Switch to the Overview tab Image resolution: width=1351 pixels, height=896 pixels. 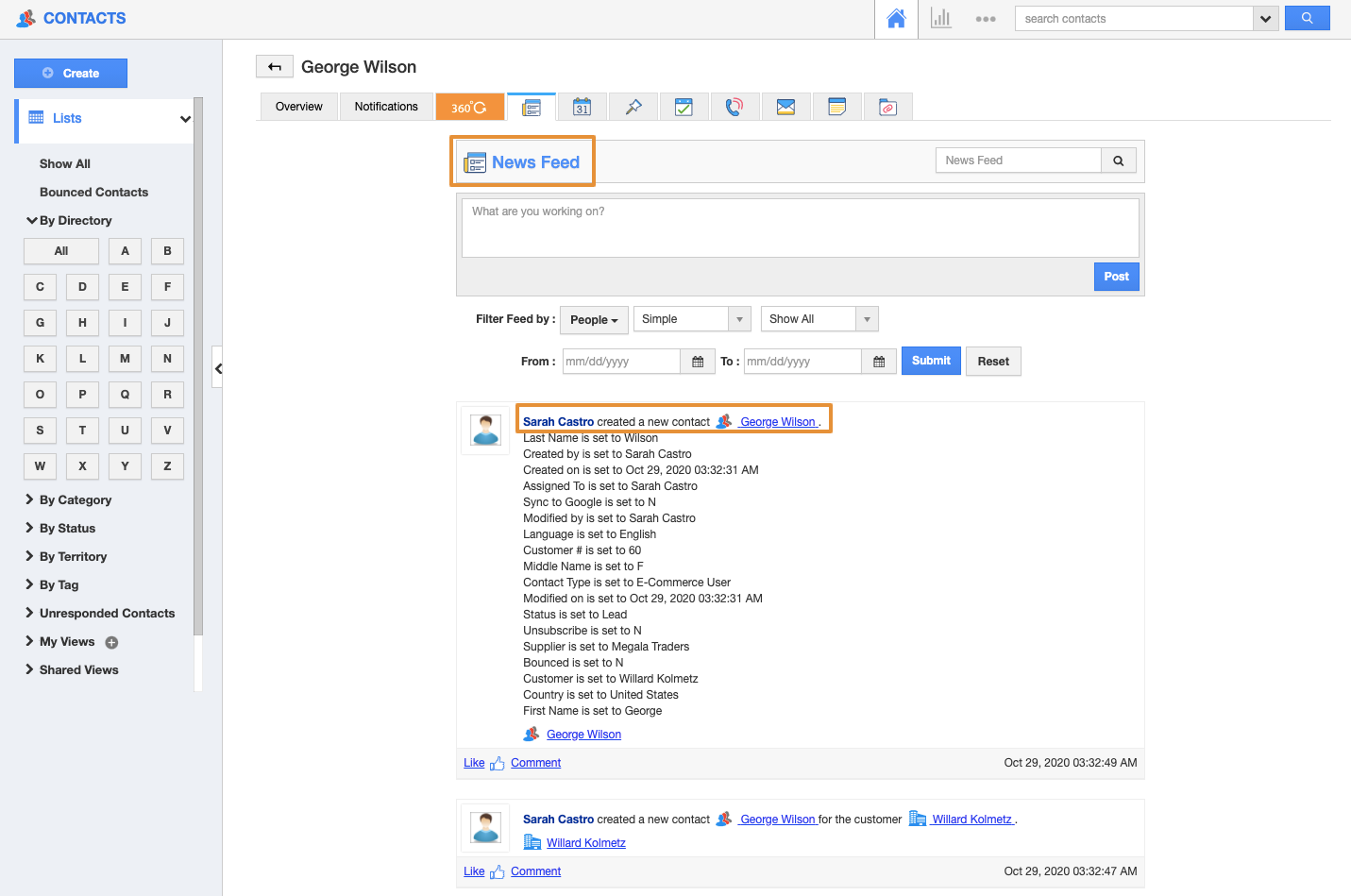(298, 107)
